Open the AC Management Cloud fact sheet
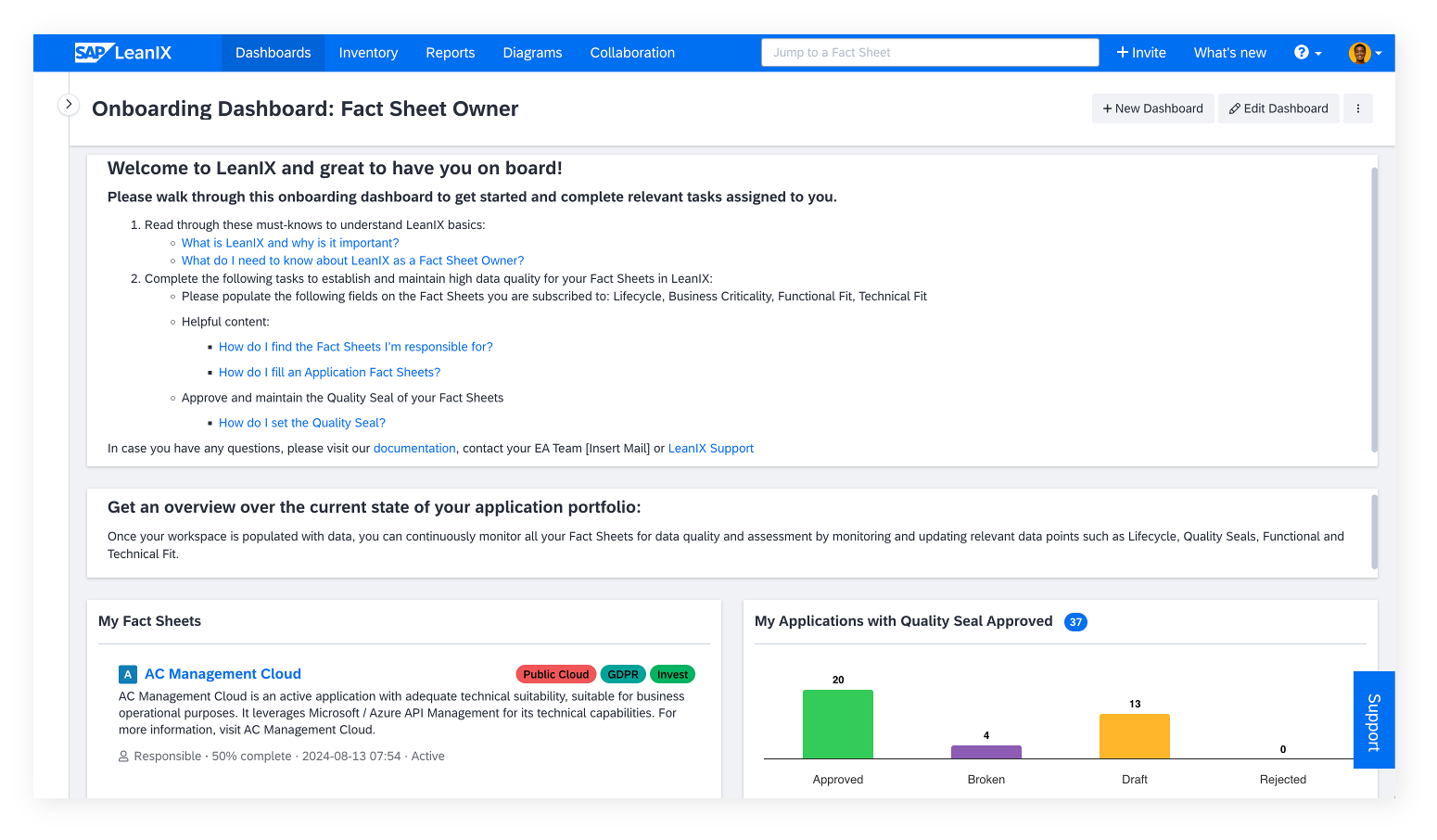Image resolution: width=1437 pixels, height=840 pixels. pos(223,674)
